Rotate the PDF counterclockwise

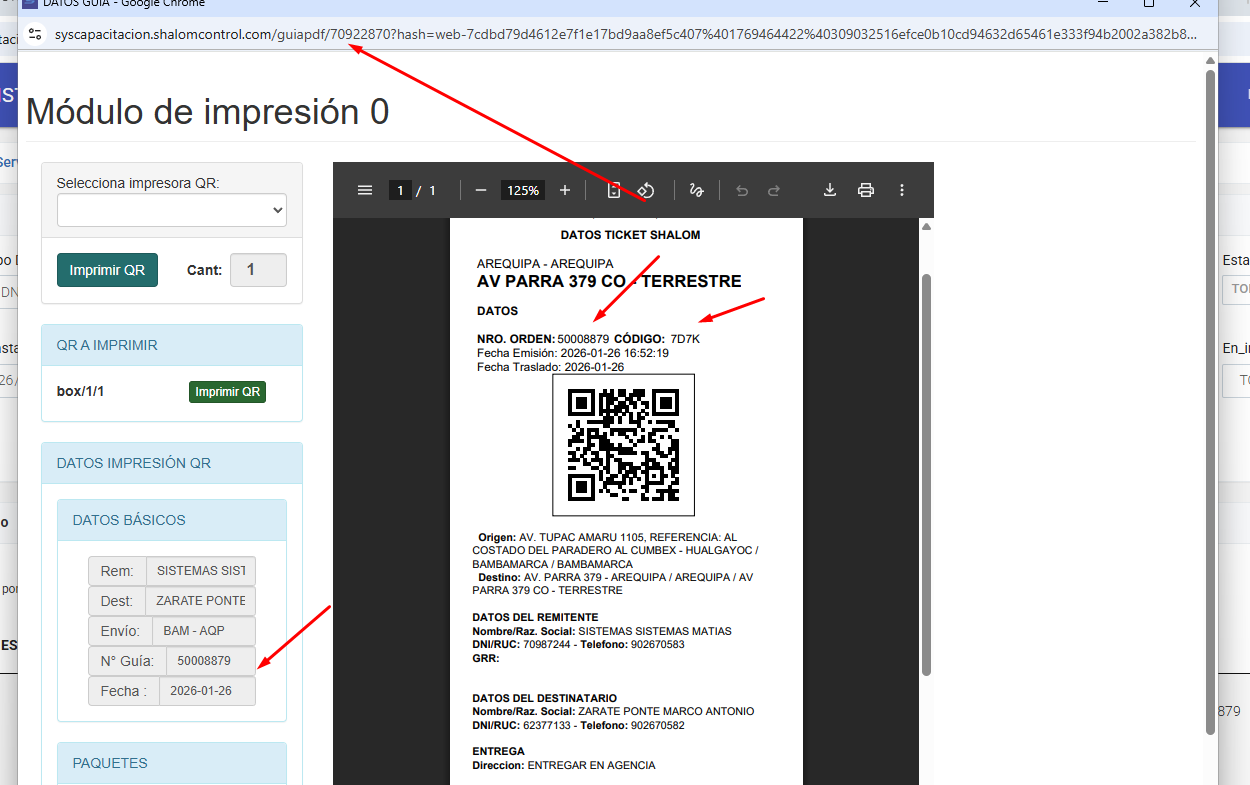tap(646, 190)
